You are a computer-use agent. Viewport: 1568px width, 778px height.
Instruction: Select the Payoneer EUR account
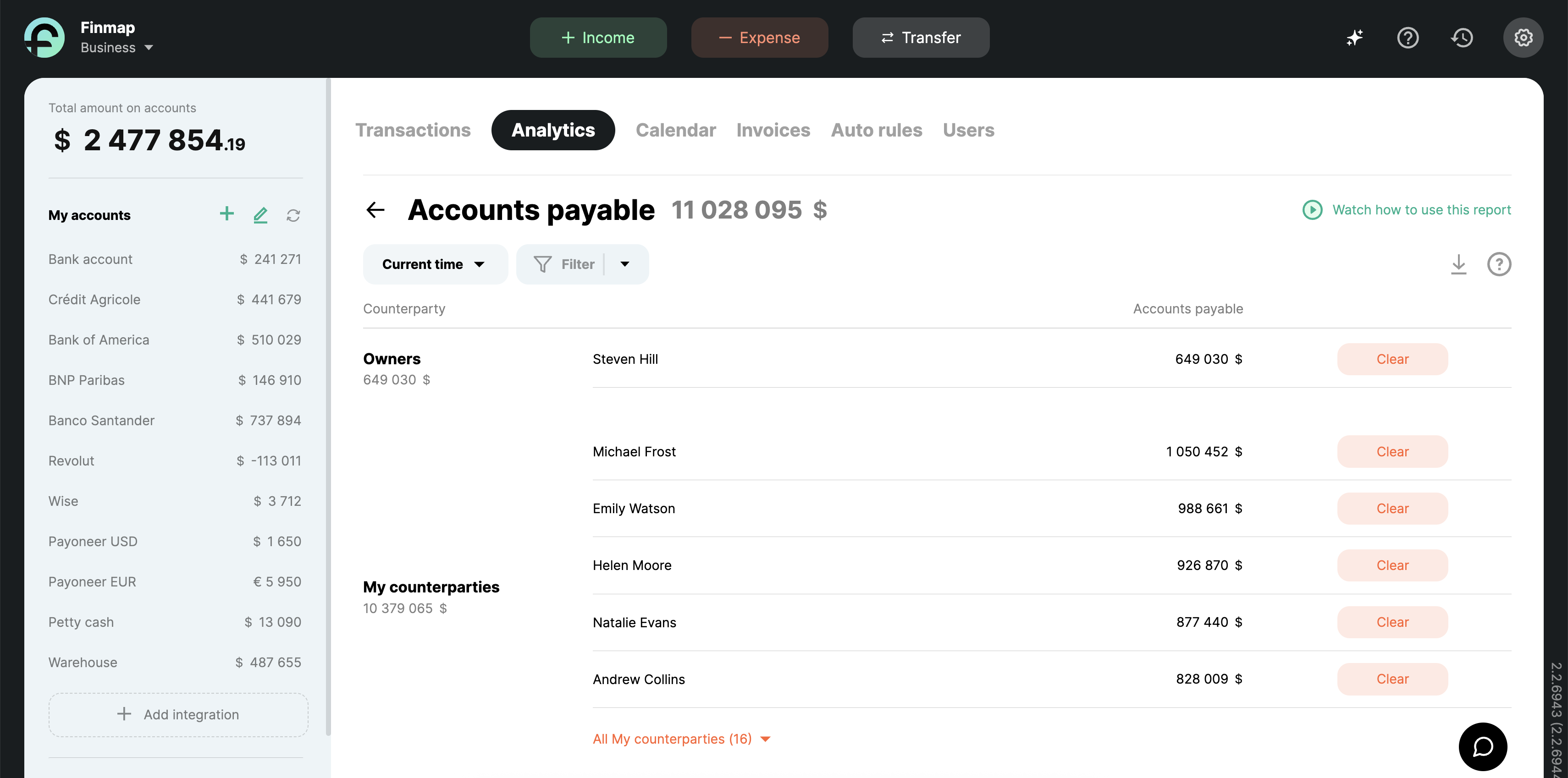(175, 581)
